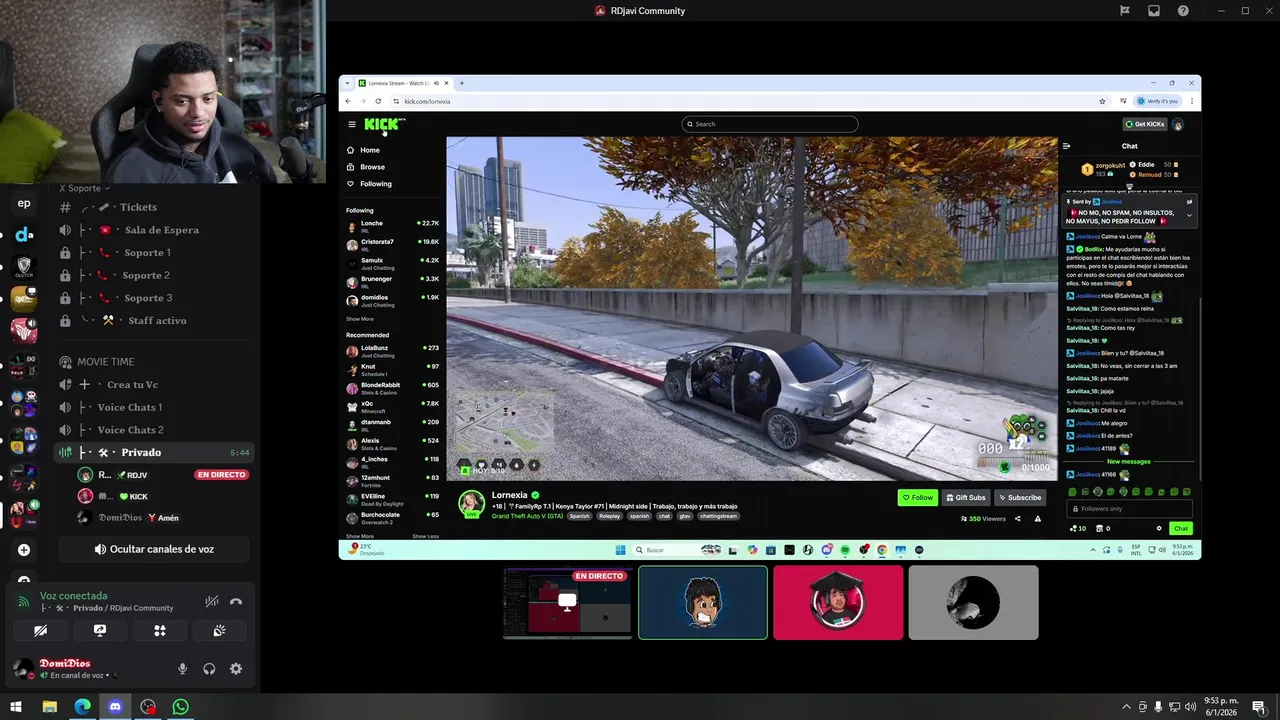Click Show More under Following list

[360, 319]
